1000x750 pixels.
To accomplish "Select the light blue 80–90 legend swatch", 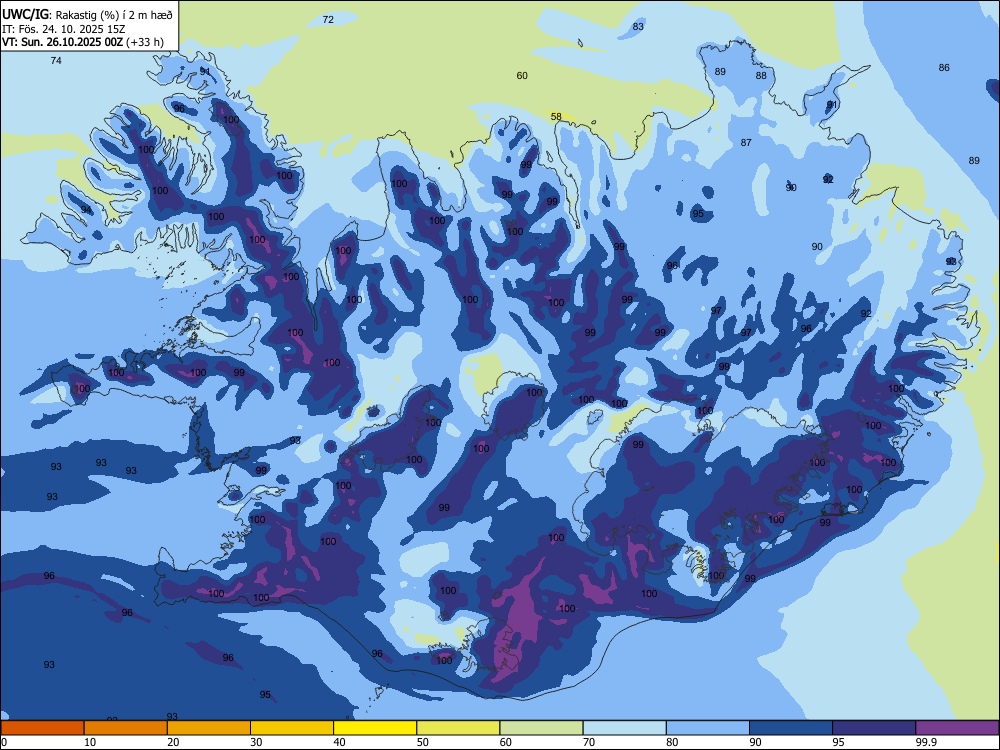I will 708,728.
